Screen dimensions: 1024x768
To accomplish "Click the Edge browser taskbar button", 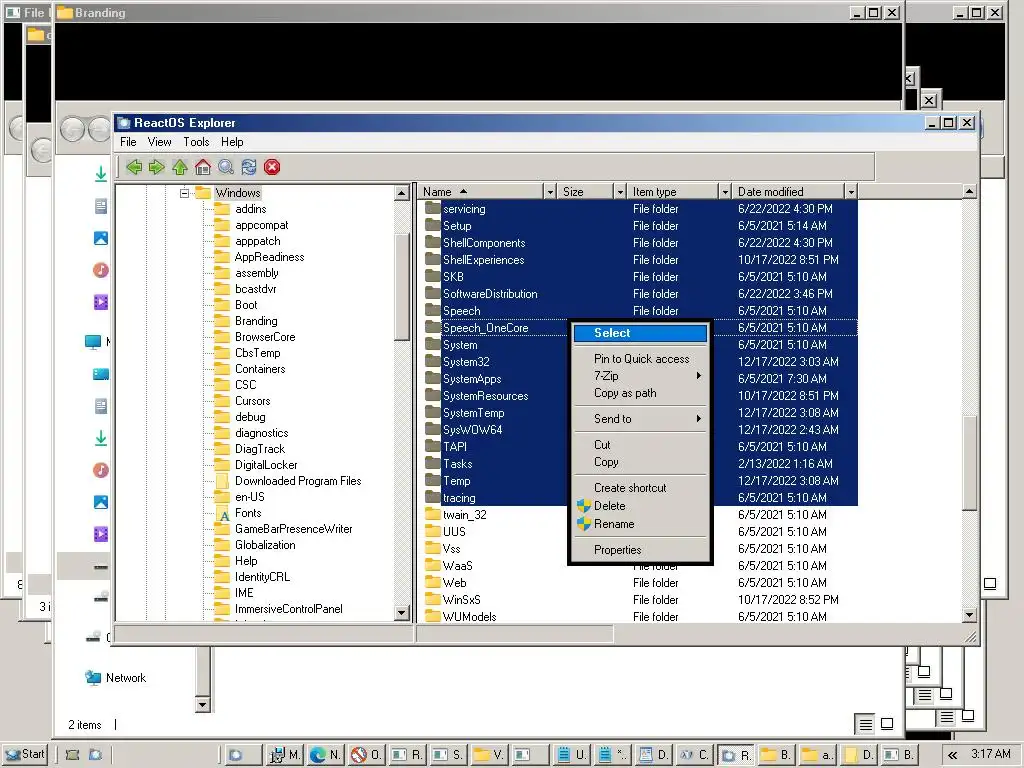I will (325, 755).
